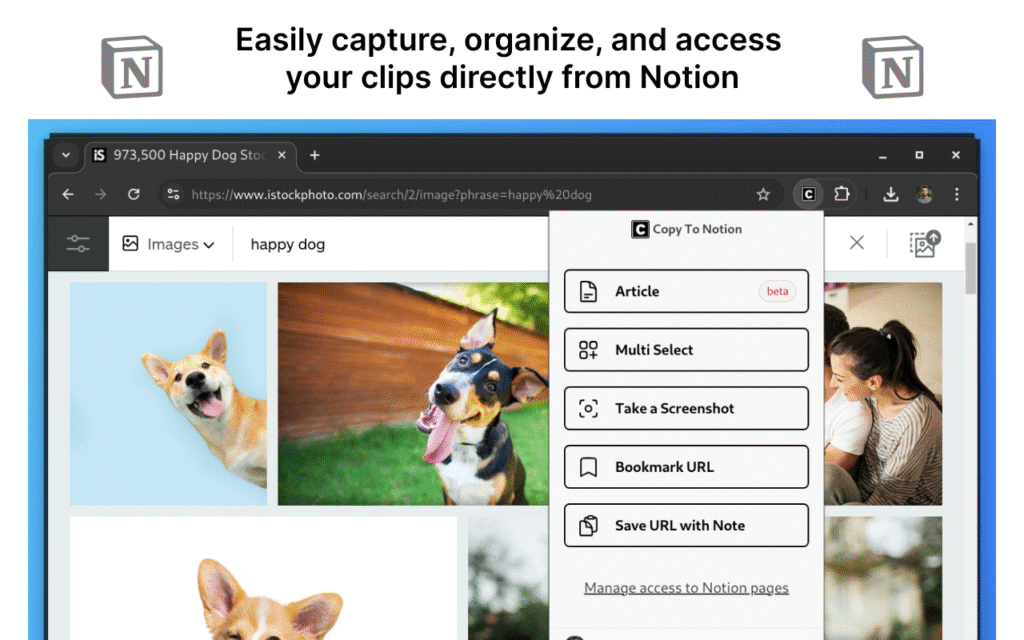The height and width of the screenshot is (640, 1024).
Task: Expand the Images type dropdown
Action: pyautogui.click(x=168, y=244)
